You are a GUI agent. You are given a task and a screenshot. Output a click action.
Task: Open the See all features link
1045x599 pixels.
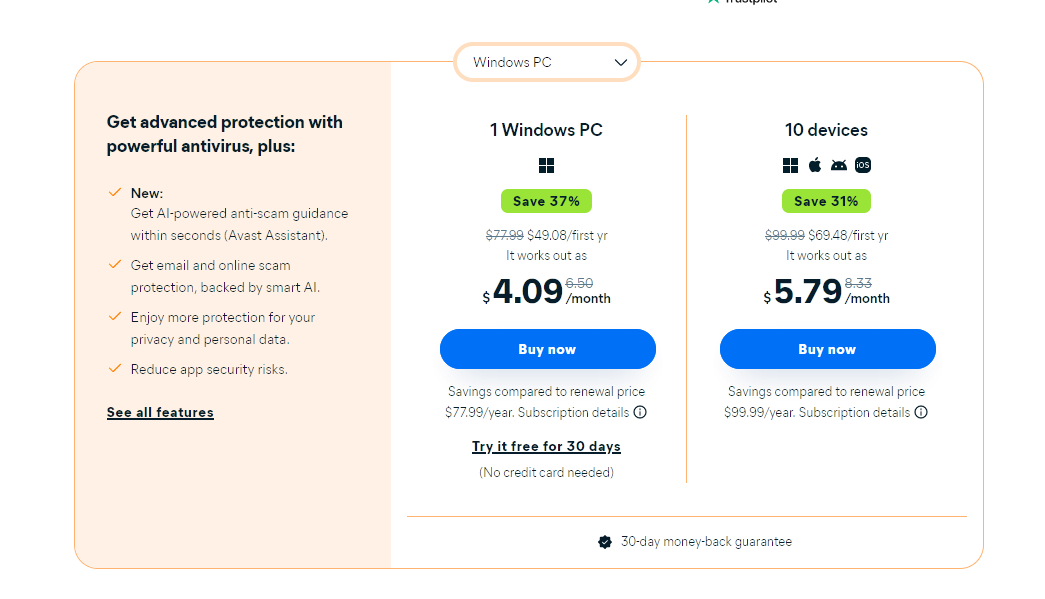coord(160,412)
